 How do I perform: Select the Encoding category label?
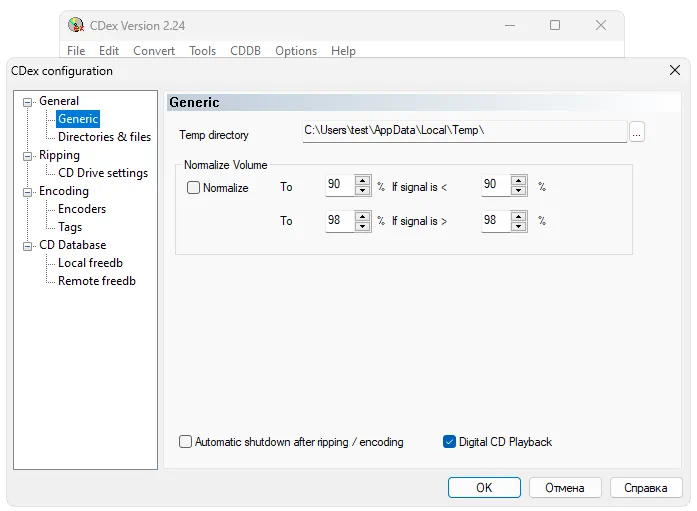click(x=64, y=191)
